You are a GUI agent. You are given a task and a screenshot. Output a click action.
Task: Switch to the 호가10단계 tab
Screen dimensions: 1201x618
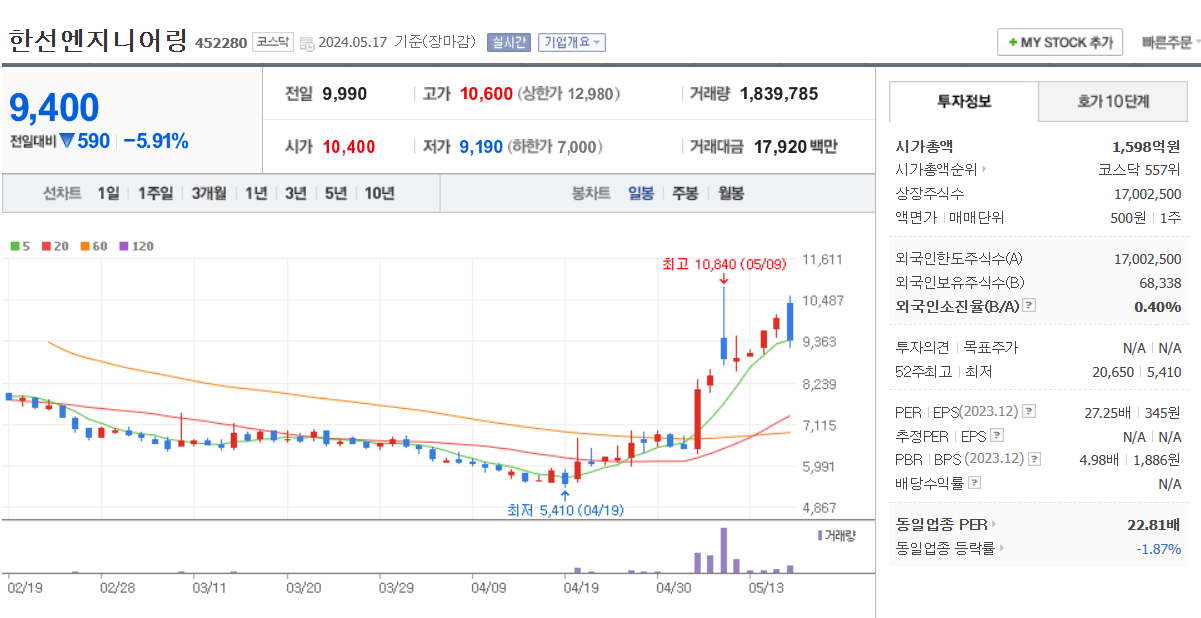pyautogui.click(x=1113, y=101)
